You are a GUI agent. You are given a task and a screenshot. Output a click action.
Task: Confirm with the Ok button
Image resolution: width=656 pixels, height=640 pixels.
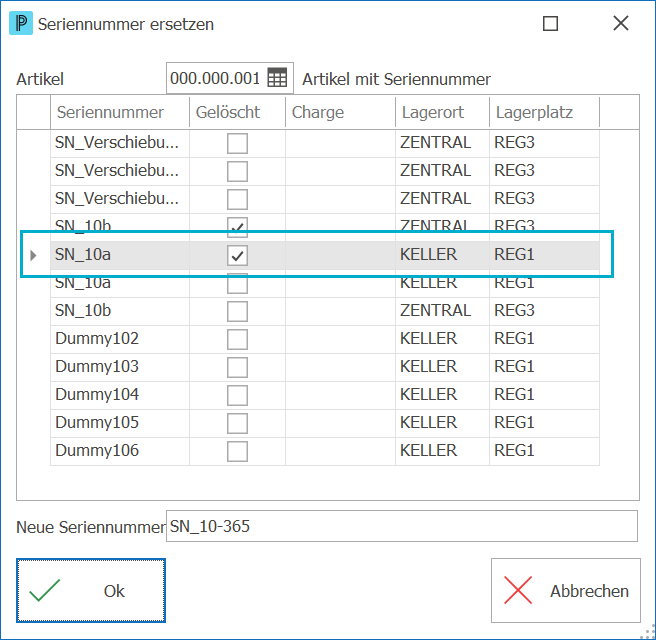[91, 591]
